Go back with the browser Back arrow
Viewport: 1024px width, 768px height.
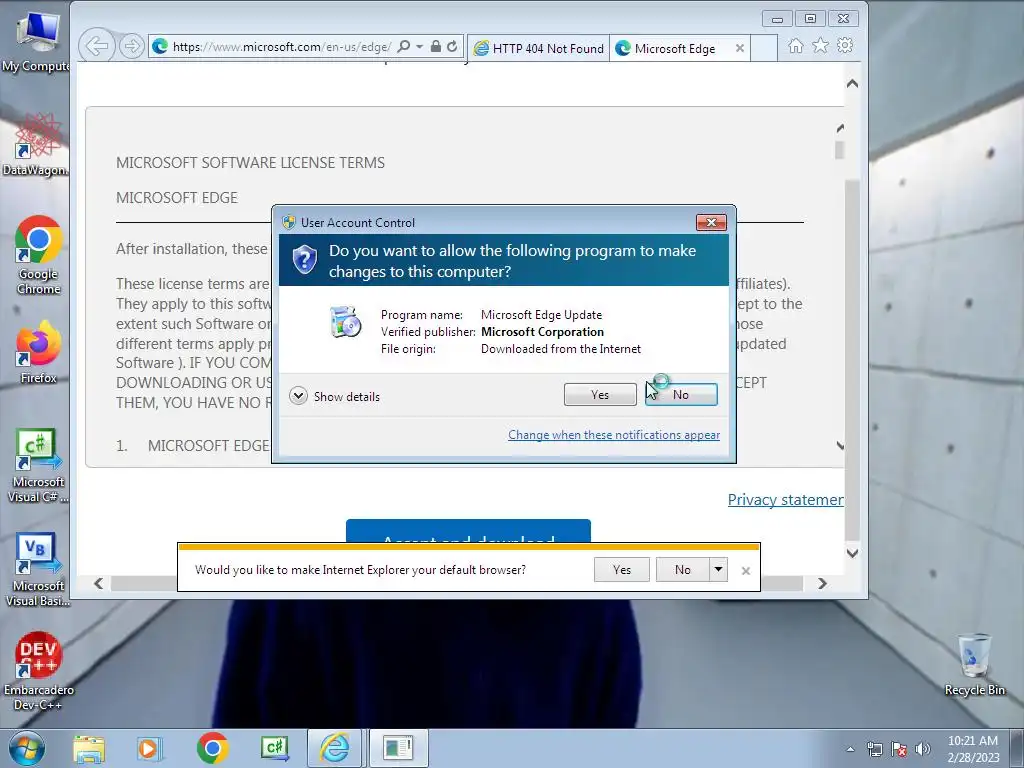97,46
